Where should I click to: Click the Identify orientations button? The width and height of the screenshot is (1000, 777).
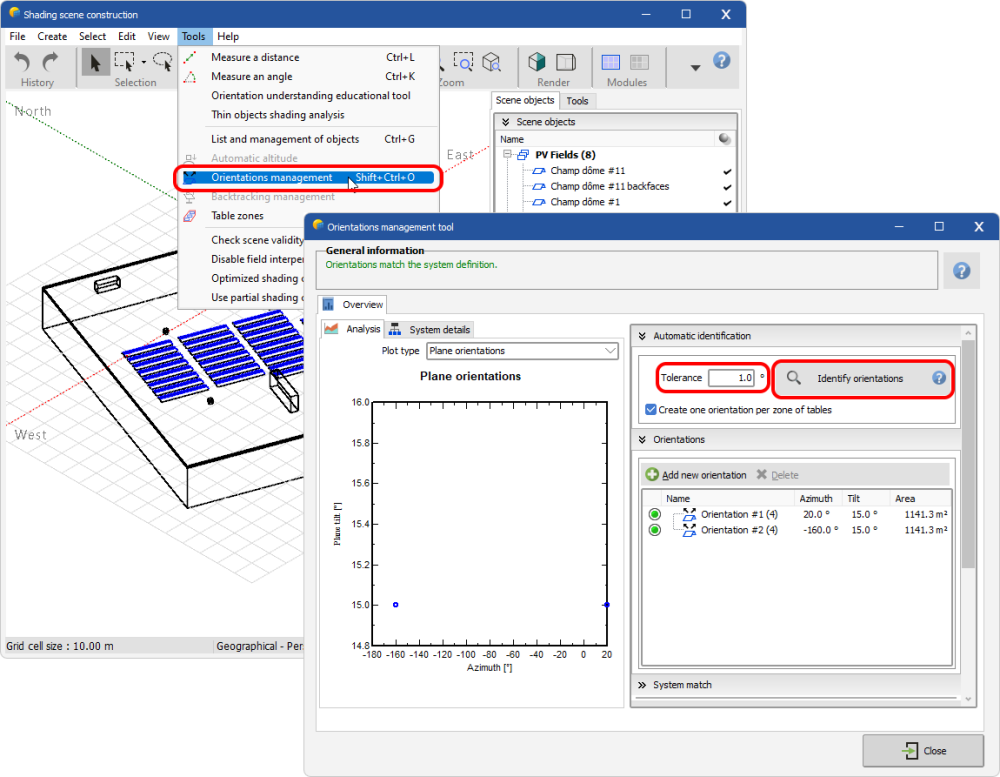[x=859, y=378]
